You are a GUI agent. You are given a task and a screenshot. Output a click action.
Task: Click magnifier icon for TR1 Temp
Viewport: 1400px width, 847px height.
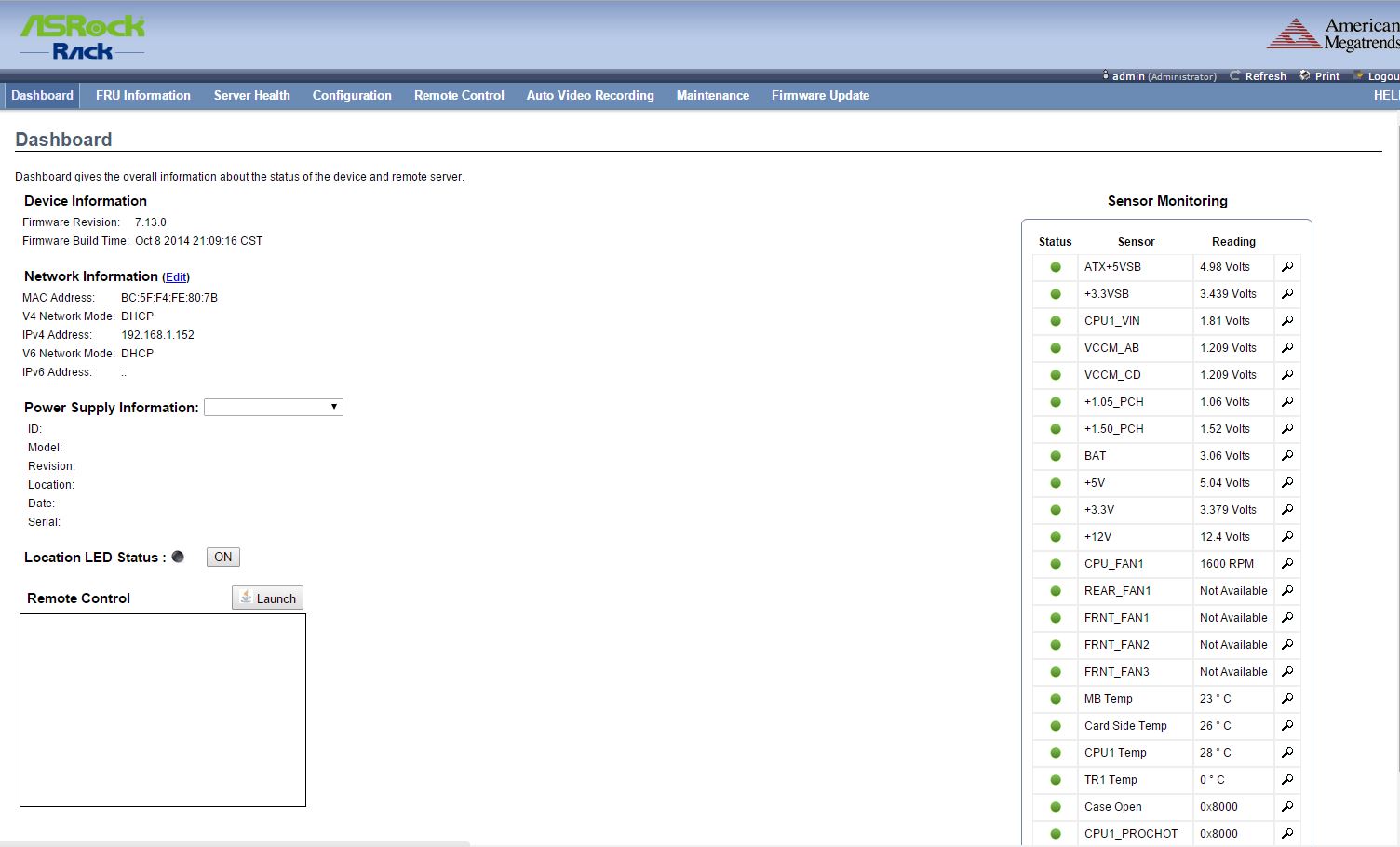pyautogui.click(x=1287, y=780)
